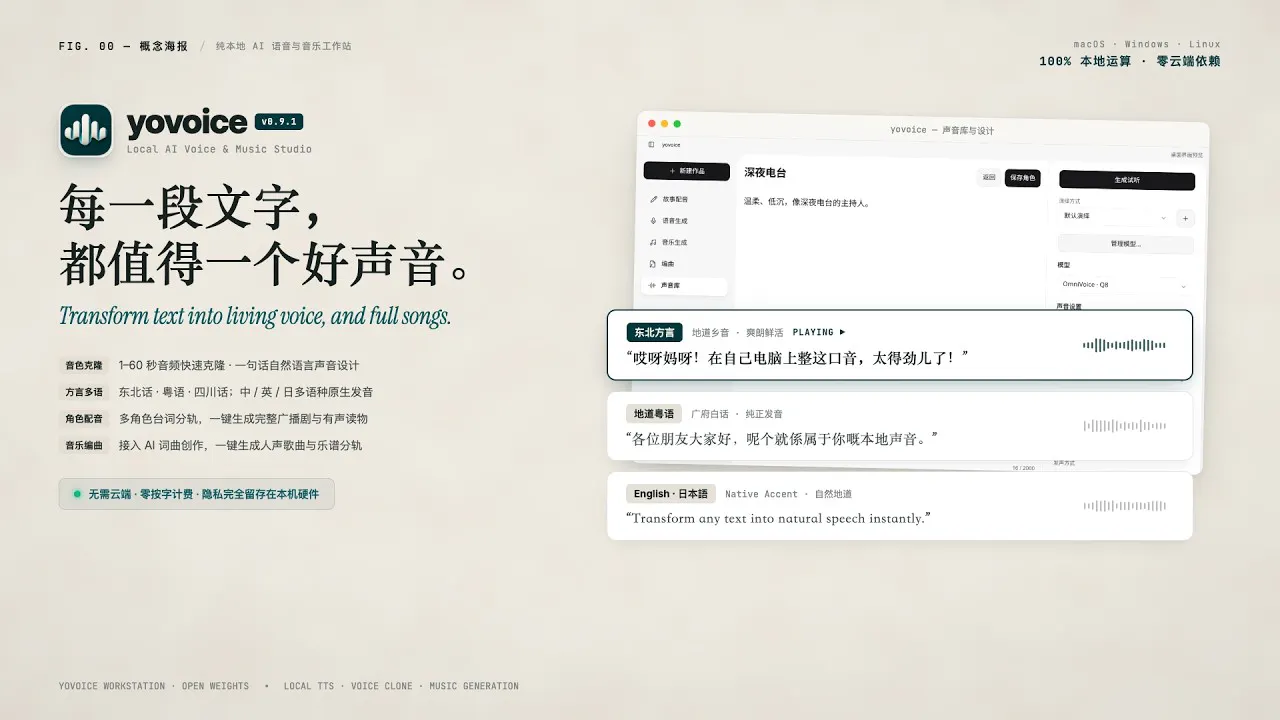Image resolution: width=1280 pixels, height=720 pixels.
Task: Click the 保存角色 button
Action: click(1023, 178)
